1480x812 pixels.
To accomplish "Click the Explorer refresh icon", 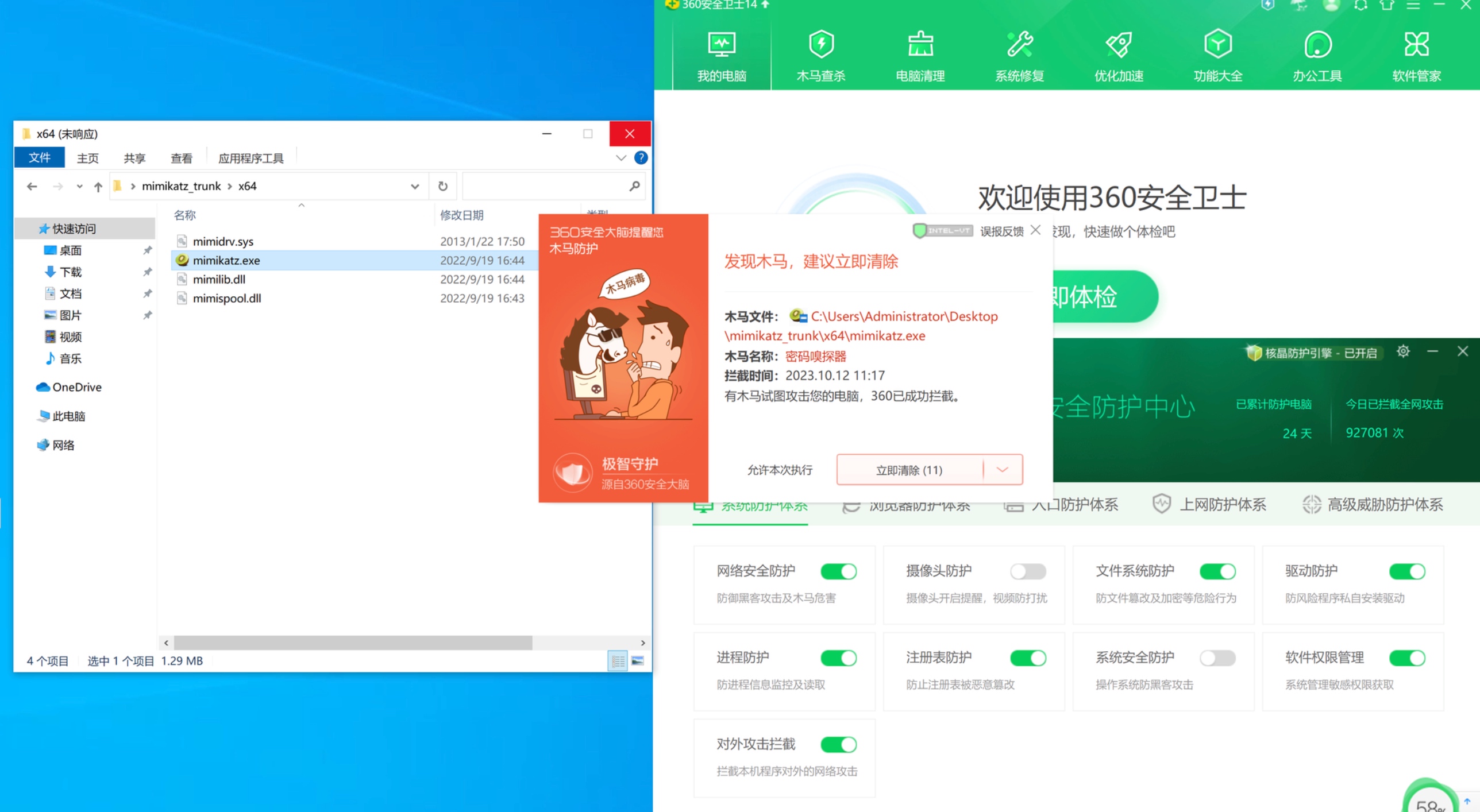I will coord(442,186).
